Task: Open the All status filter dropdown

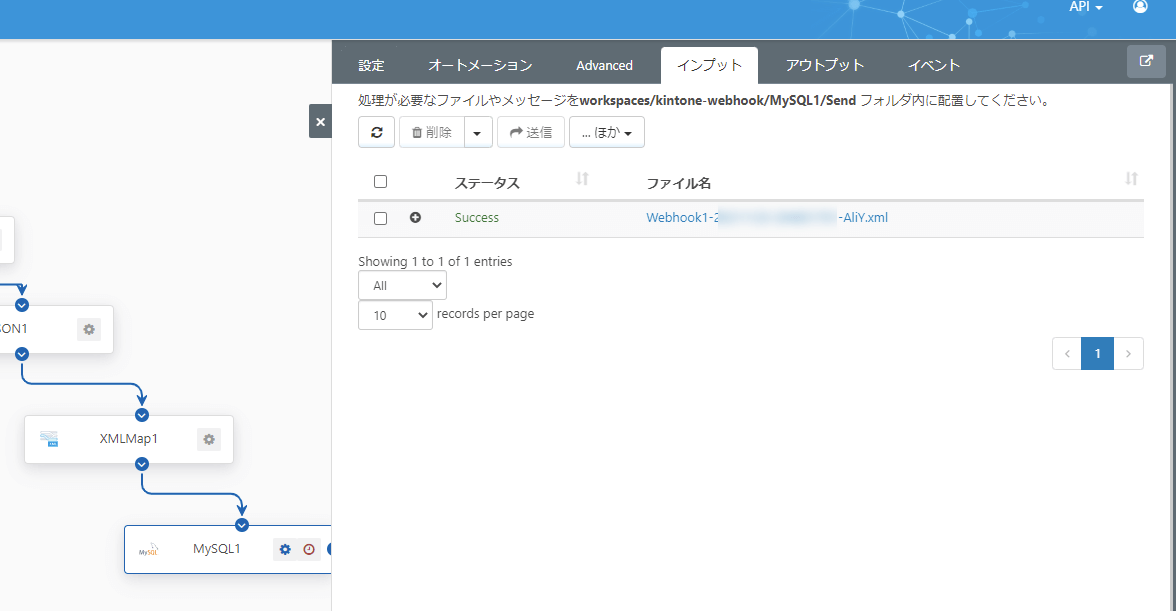Action: [x=402, y=285]
